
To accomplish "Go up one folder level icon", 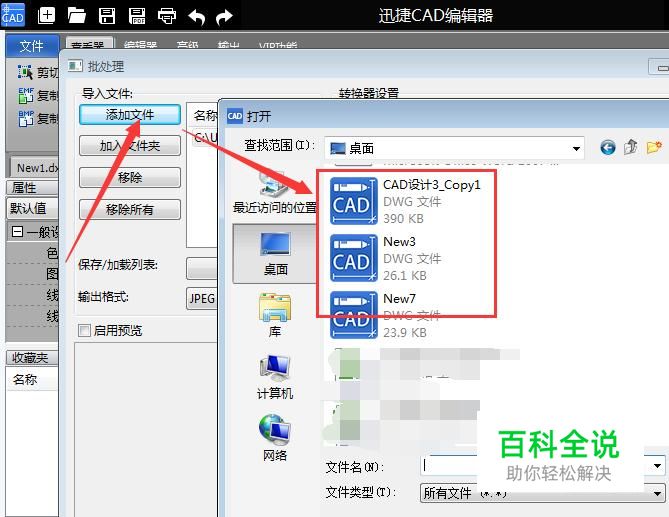I will [x=631, y=147].
